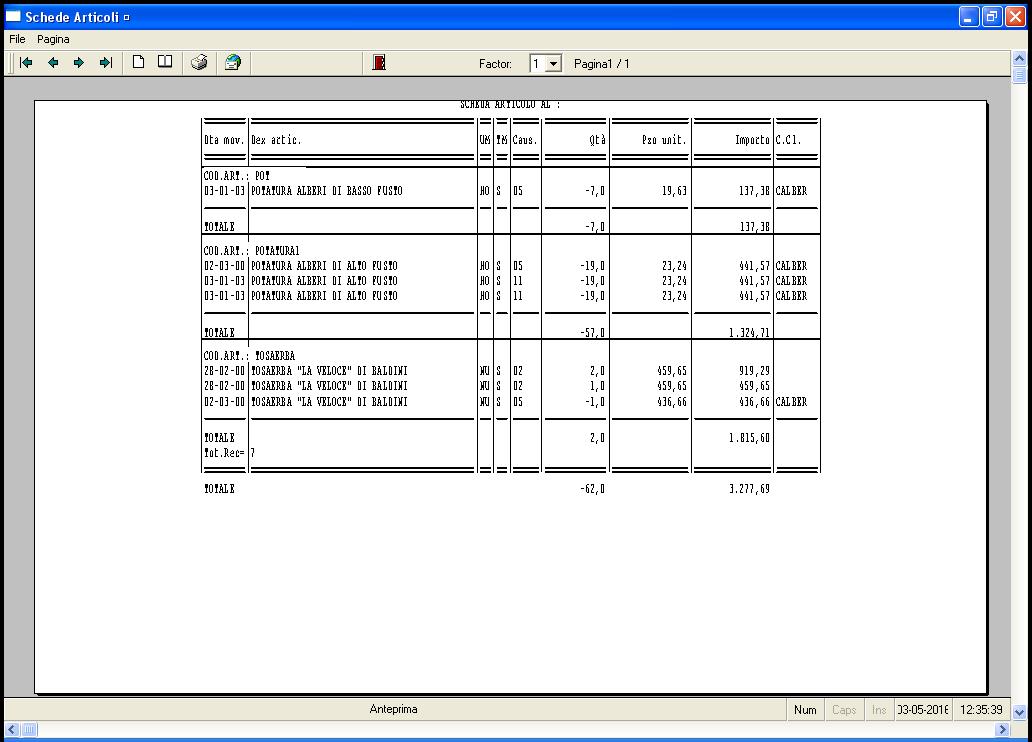Print the Schede Articoli report

click(199, 63)
